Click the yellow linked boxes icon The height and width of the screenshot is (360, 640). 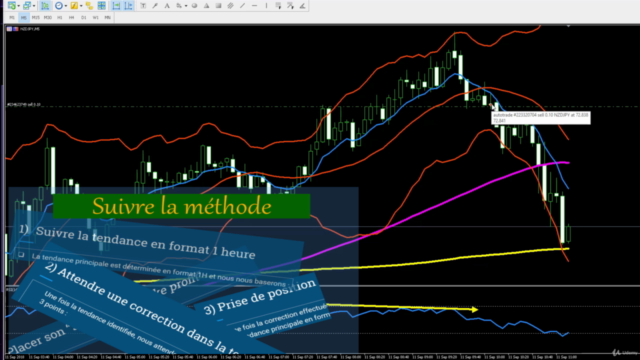[x=89, y=6]
